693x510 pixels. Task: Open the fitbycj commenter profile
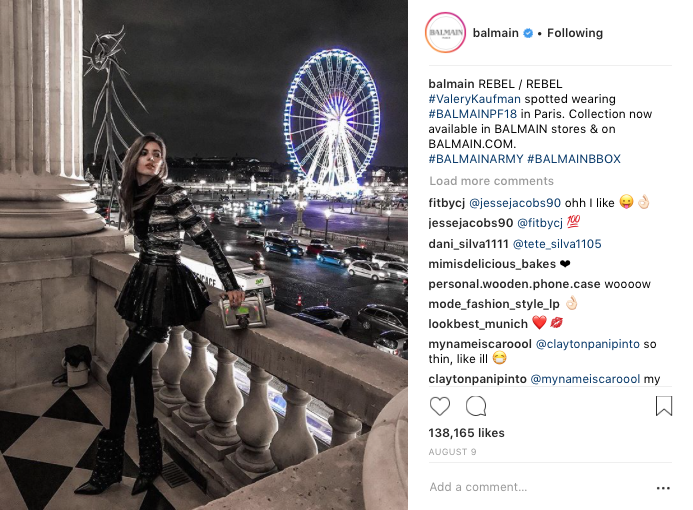point(446,203)
